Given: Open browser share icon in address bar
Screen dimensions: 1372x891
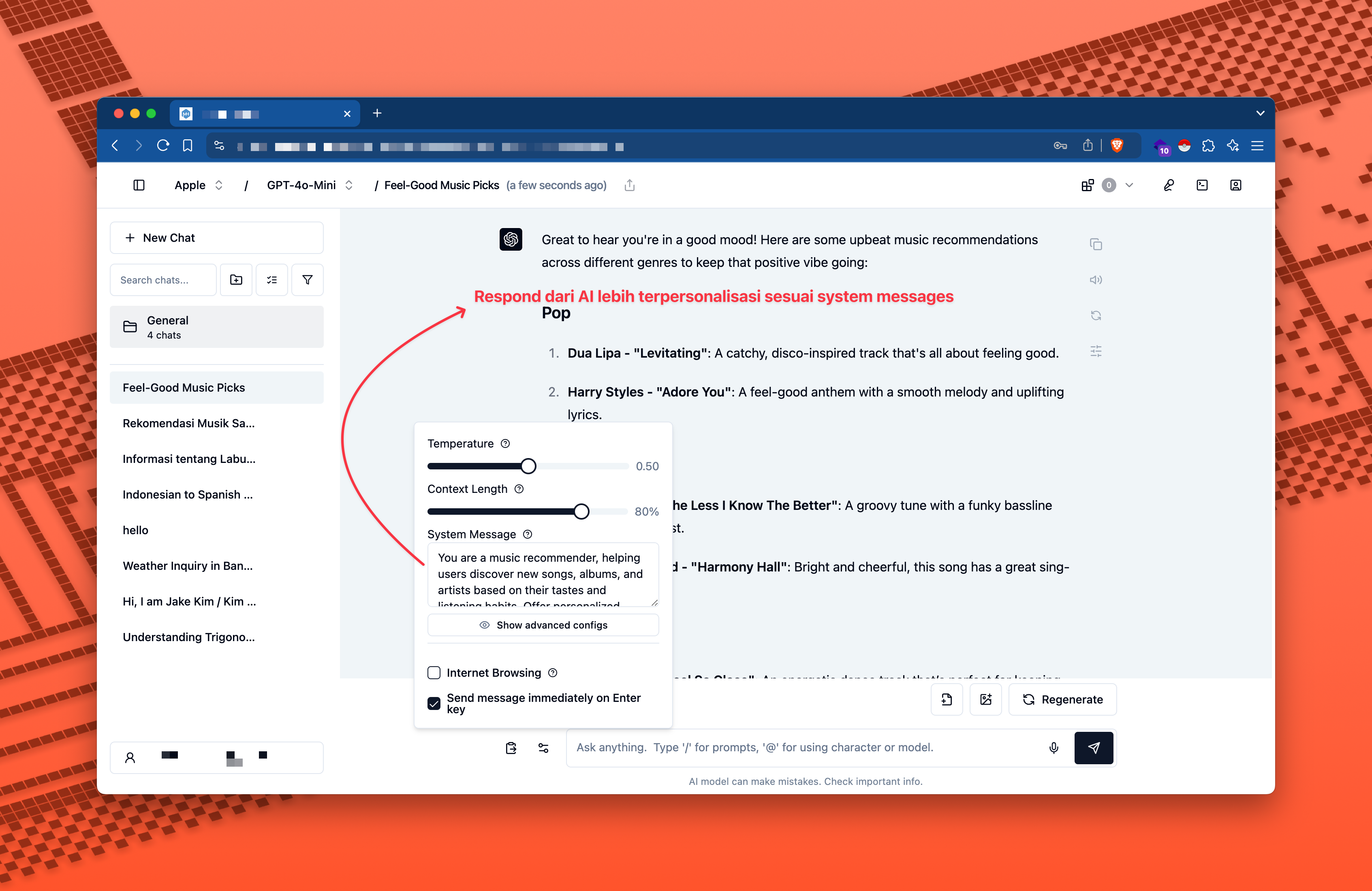Looking at the screenshot, I should point(1087,146).
